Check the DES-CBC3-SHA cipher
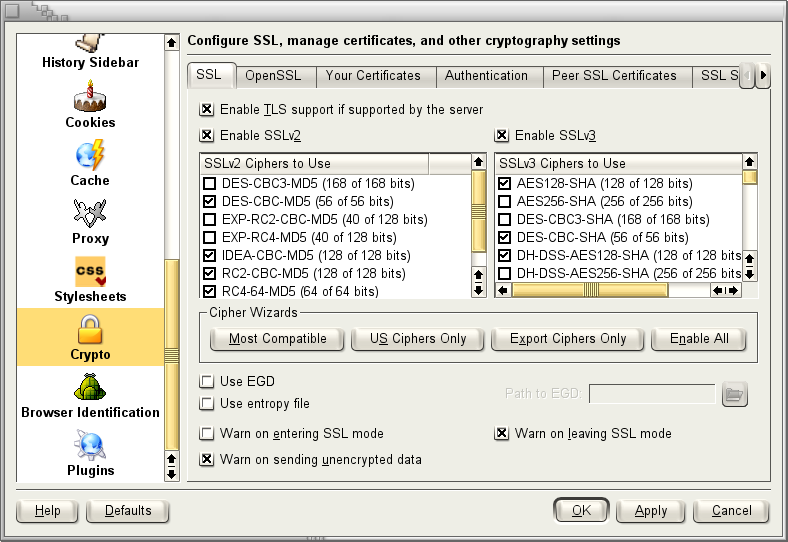The image size is (788, 542). click(x=504, y=219)
